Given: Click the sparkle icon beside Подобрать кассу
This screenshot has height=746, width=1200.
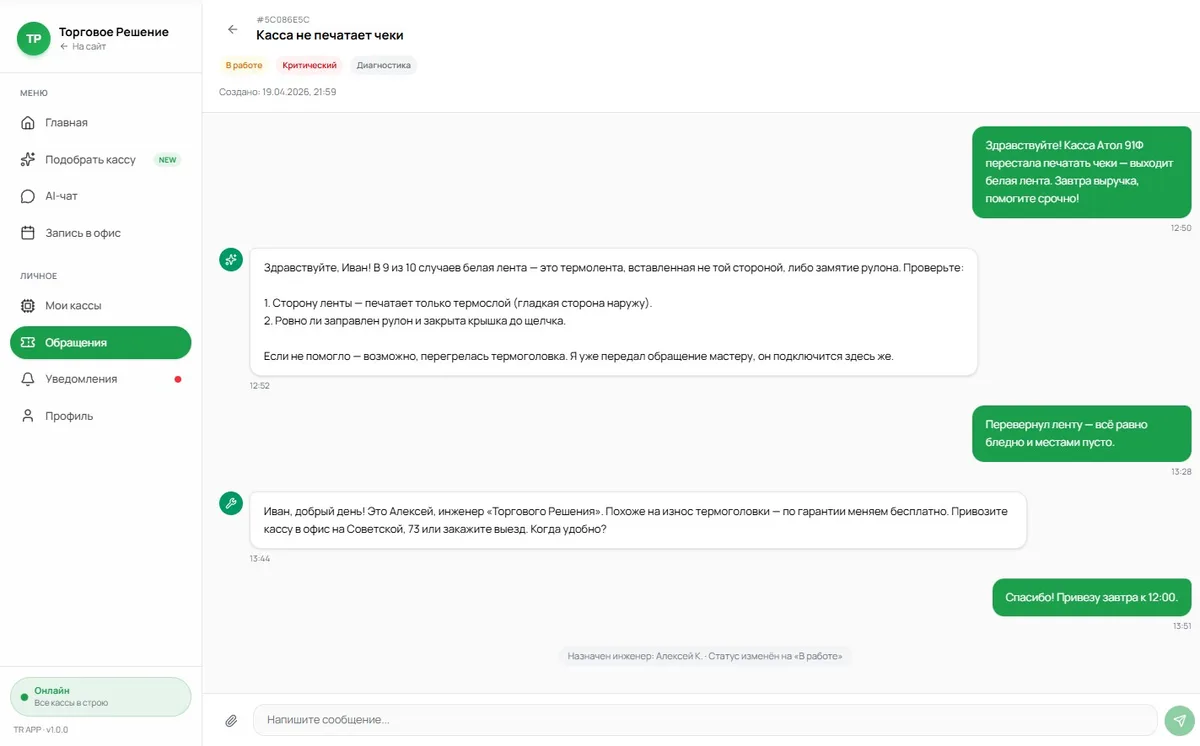Looking at the screenshot, I should (28, 160).
